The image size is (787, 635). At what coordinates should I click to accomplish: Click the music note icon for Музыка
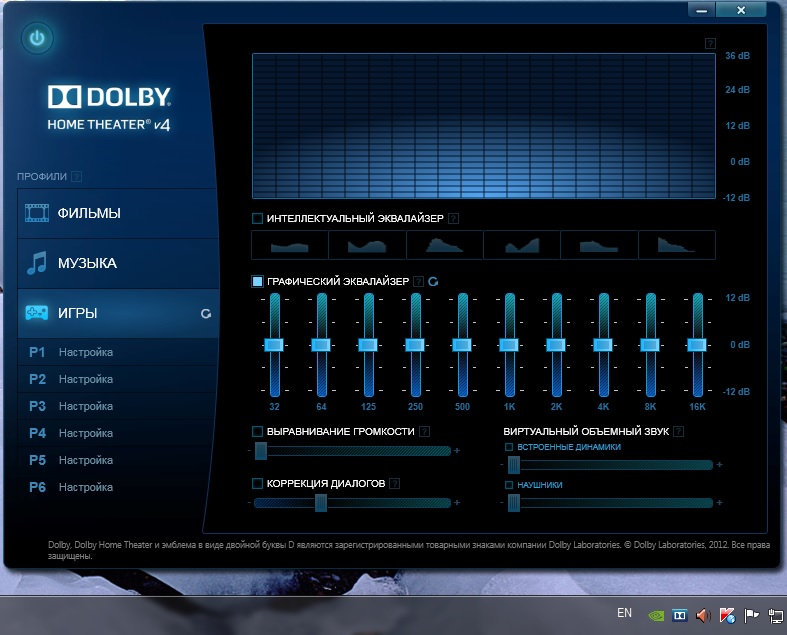[x=37, y=263]
